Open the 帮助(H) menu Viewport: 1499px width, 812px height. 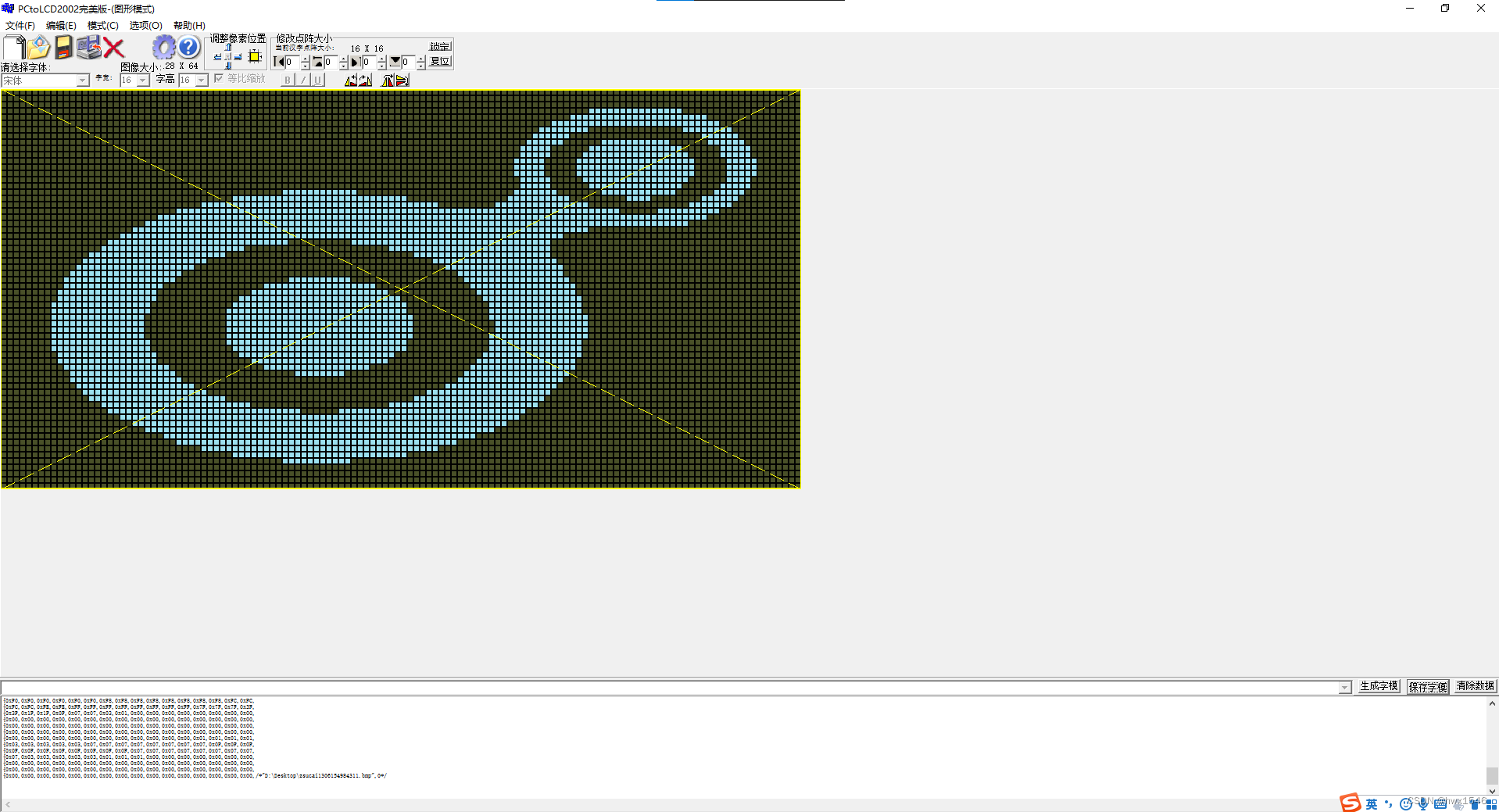pos(189,25)
